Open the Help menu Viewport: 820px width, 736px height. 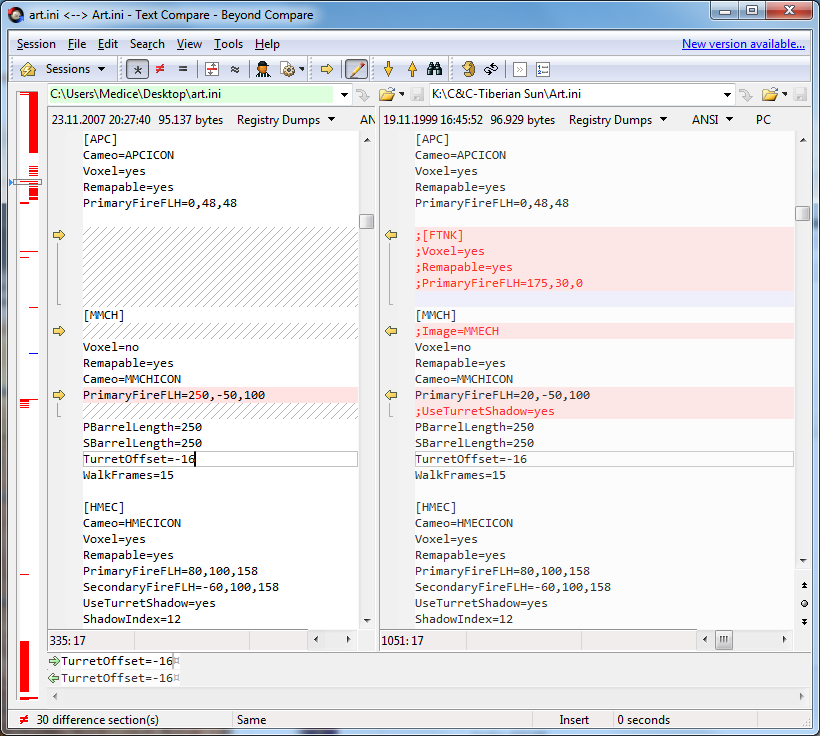[x=267, y=44]
